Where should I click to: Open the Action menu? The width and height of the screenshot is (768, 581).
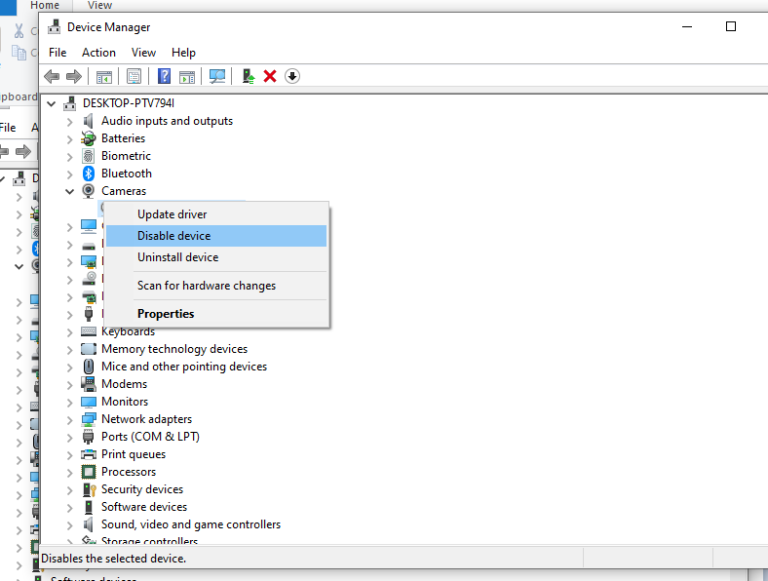point(98,52)
